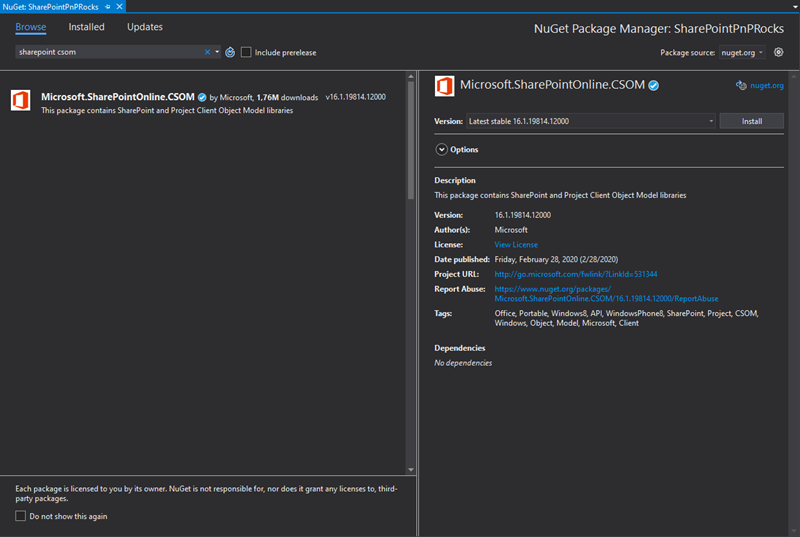Close the NuGet SharePointPnPRocks tab
This screenshot has height=537, width=800.
point(119,6)
